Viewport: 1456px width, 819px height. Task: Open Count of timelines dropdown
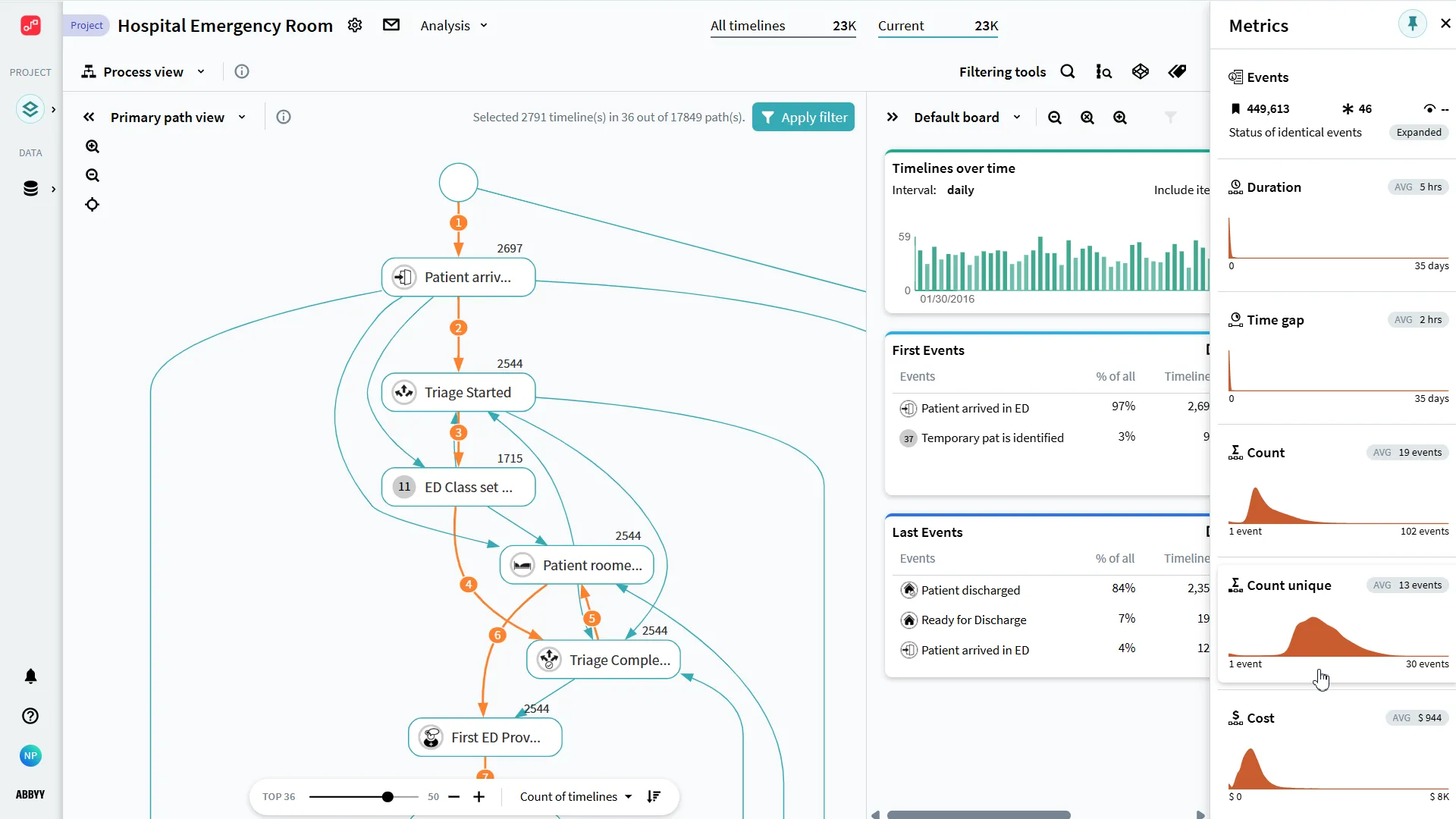point(576,796)
